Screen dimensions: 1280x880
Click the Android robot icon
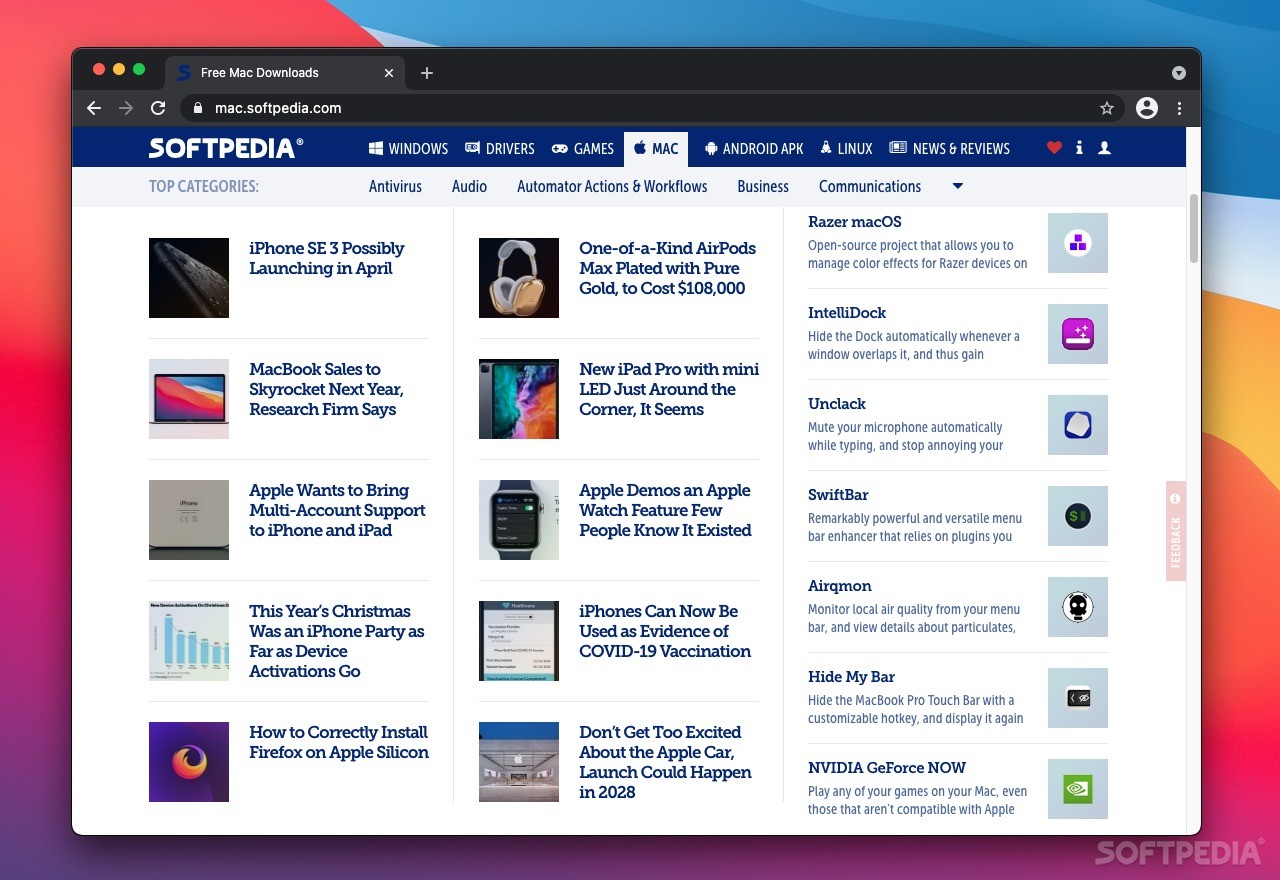[x=710, y=148]
